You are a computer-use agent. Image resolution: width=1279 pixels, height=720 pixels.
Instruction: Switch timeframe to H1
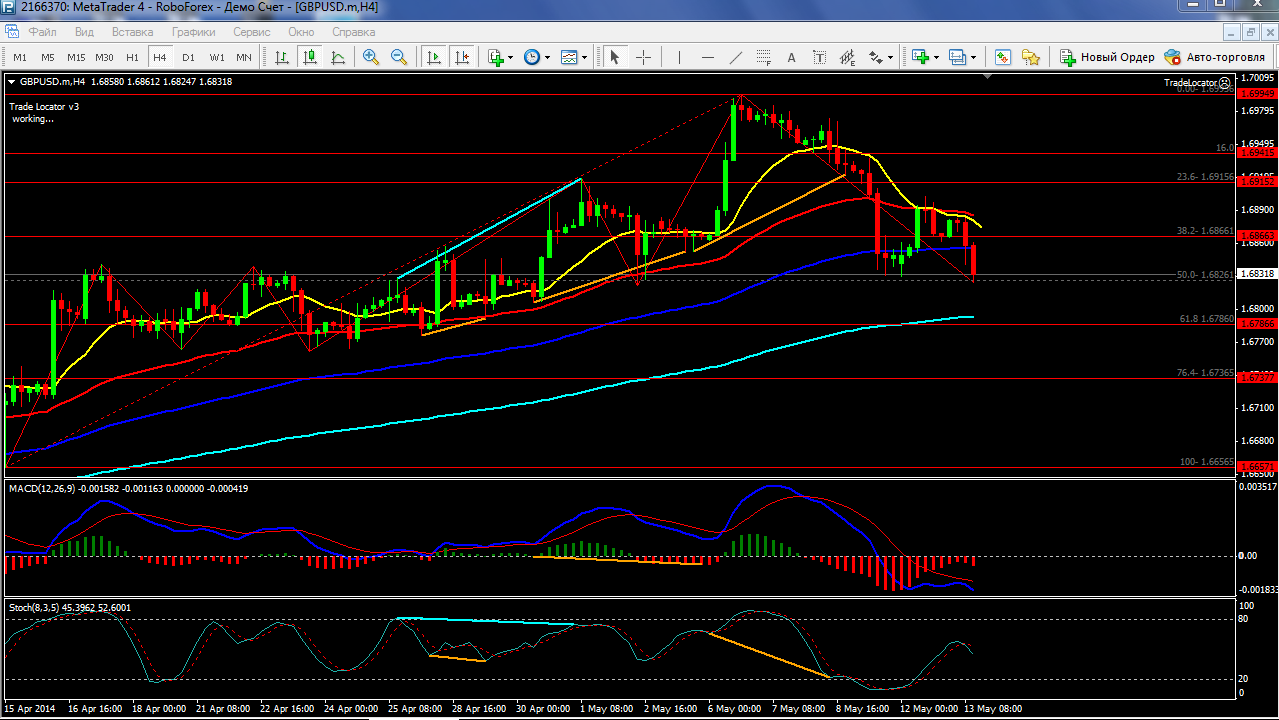pyautogui.click(x=132, y=57)
